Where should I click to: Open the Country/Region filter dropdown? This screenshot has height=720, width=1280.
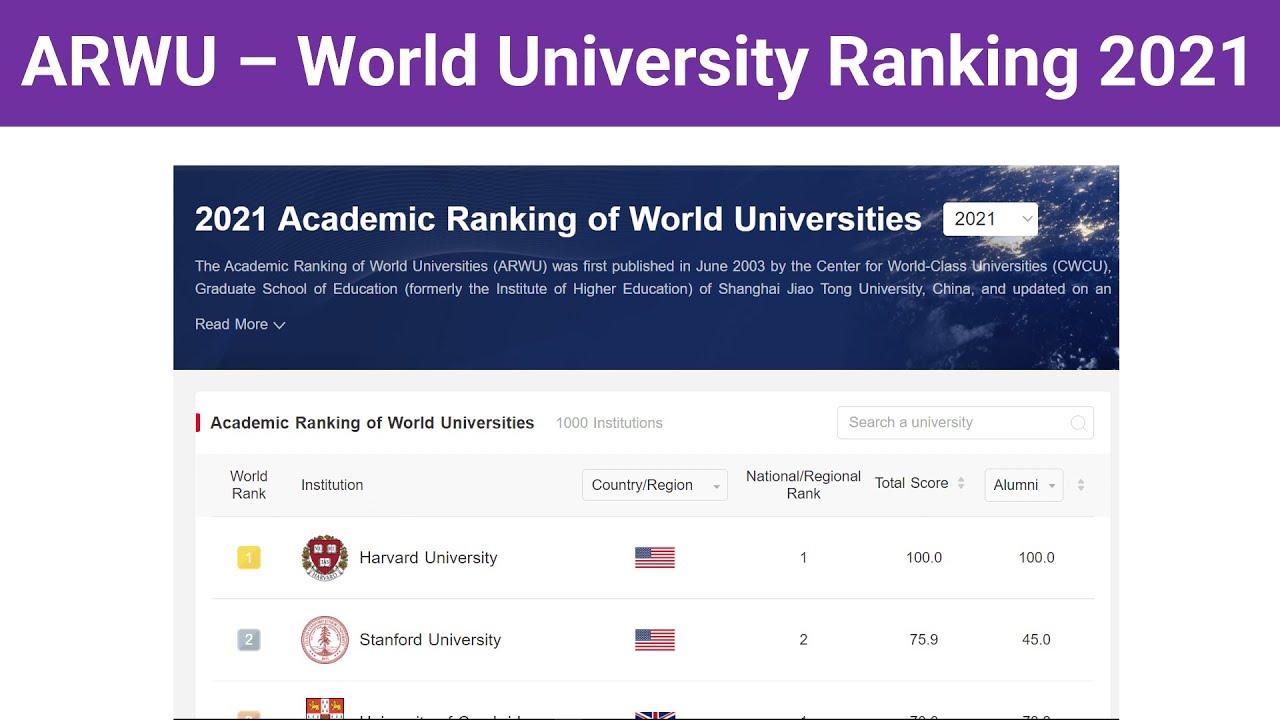pyautogui.click(x=655, y=485)
